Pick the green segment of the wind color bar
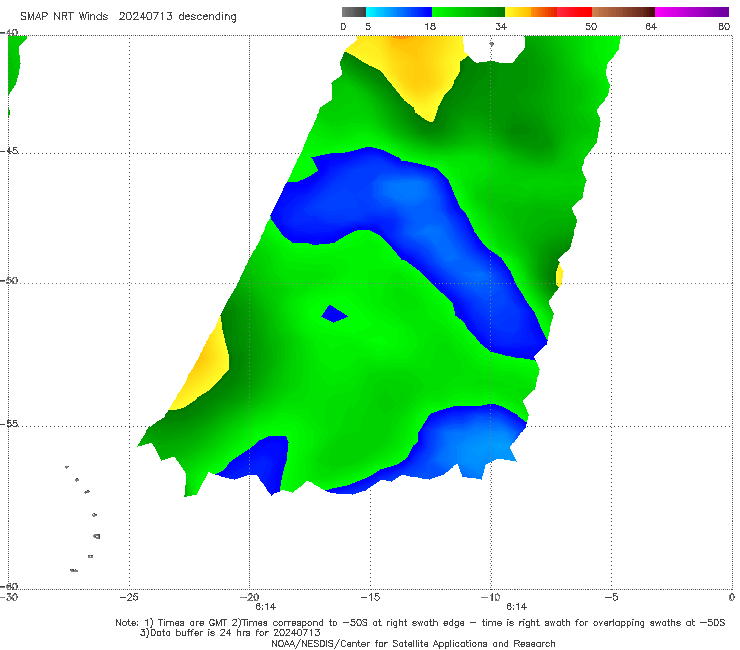The image size is (740, 650). tap(468, 12)
